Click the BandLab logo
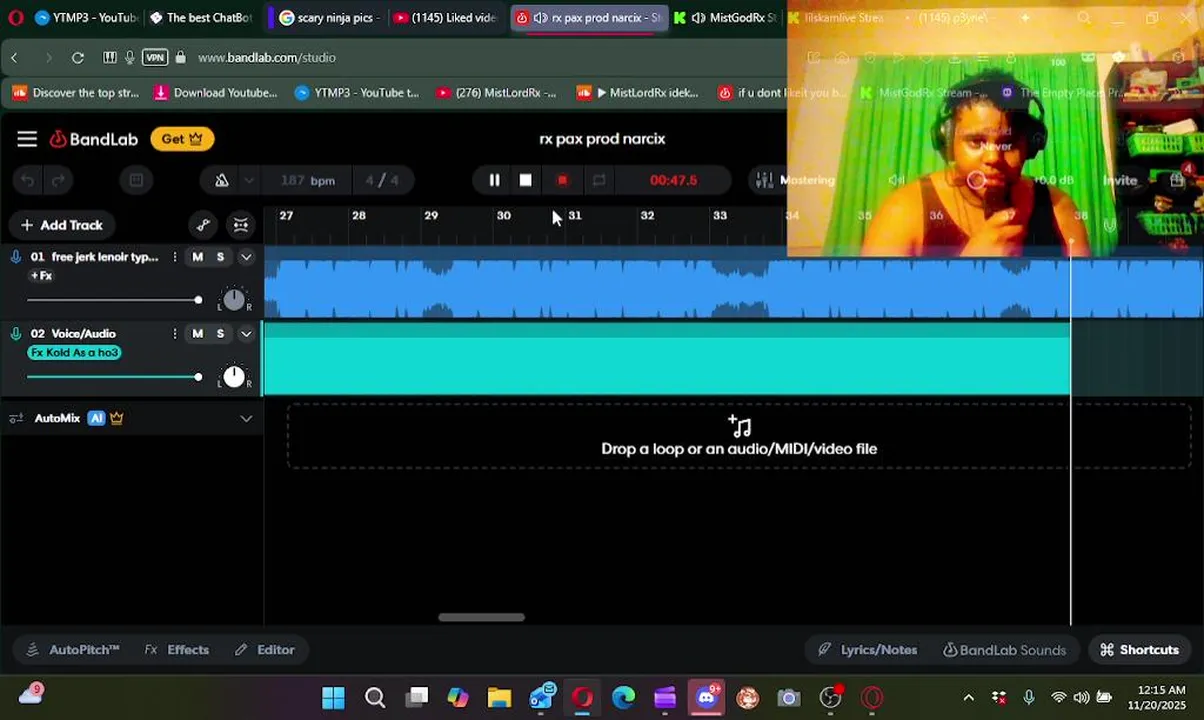 (94, 139)
